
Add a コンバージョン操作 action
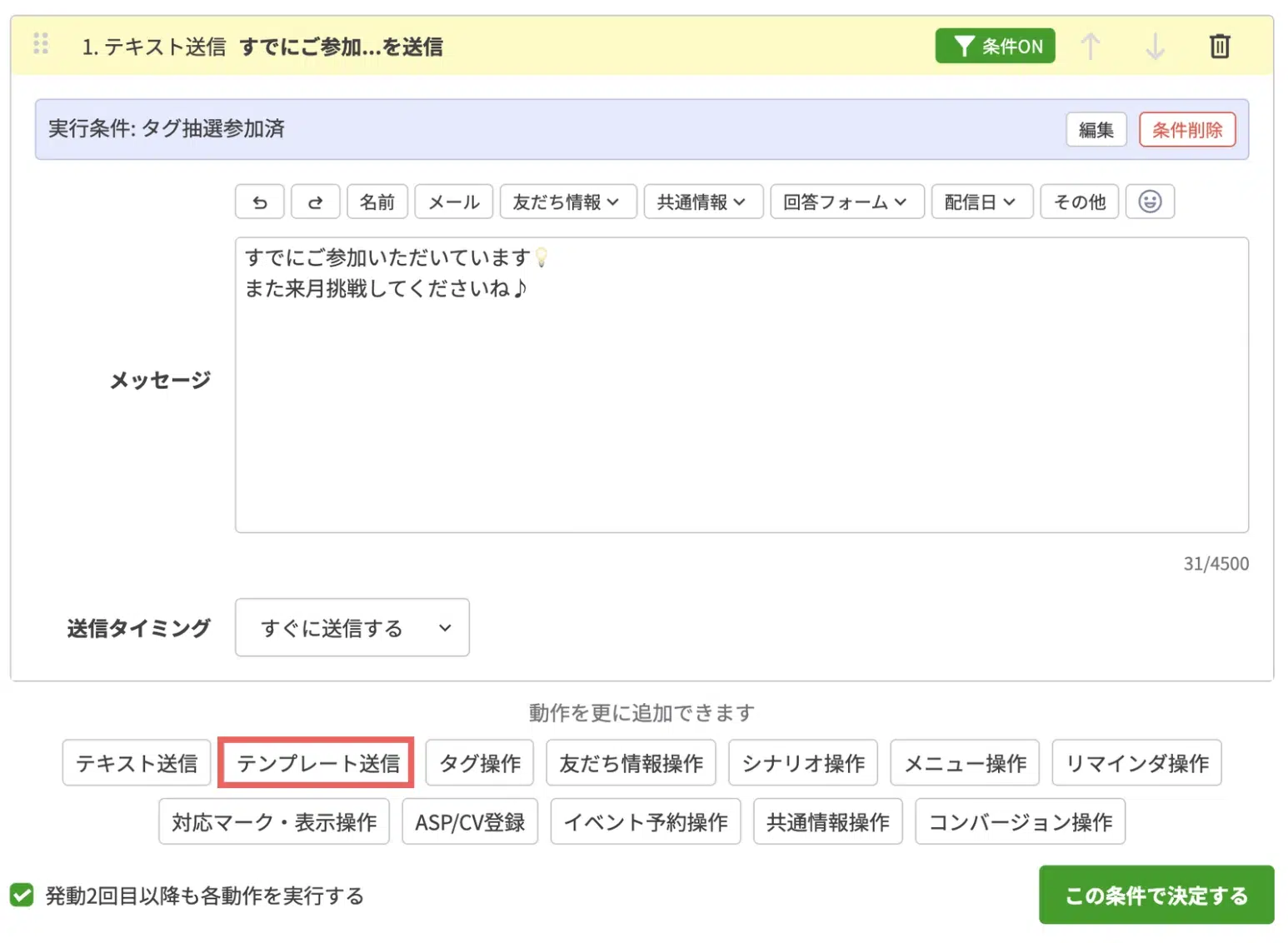point(1021,822)
